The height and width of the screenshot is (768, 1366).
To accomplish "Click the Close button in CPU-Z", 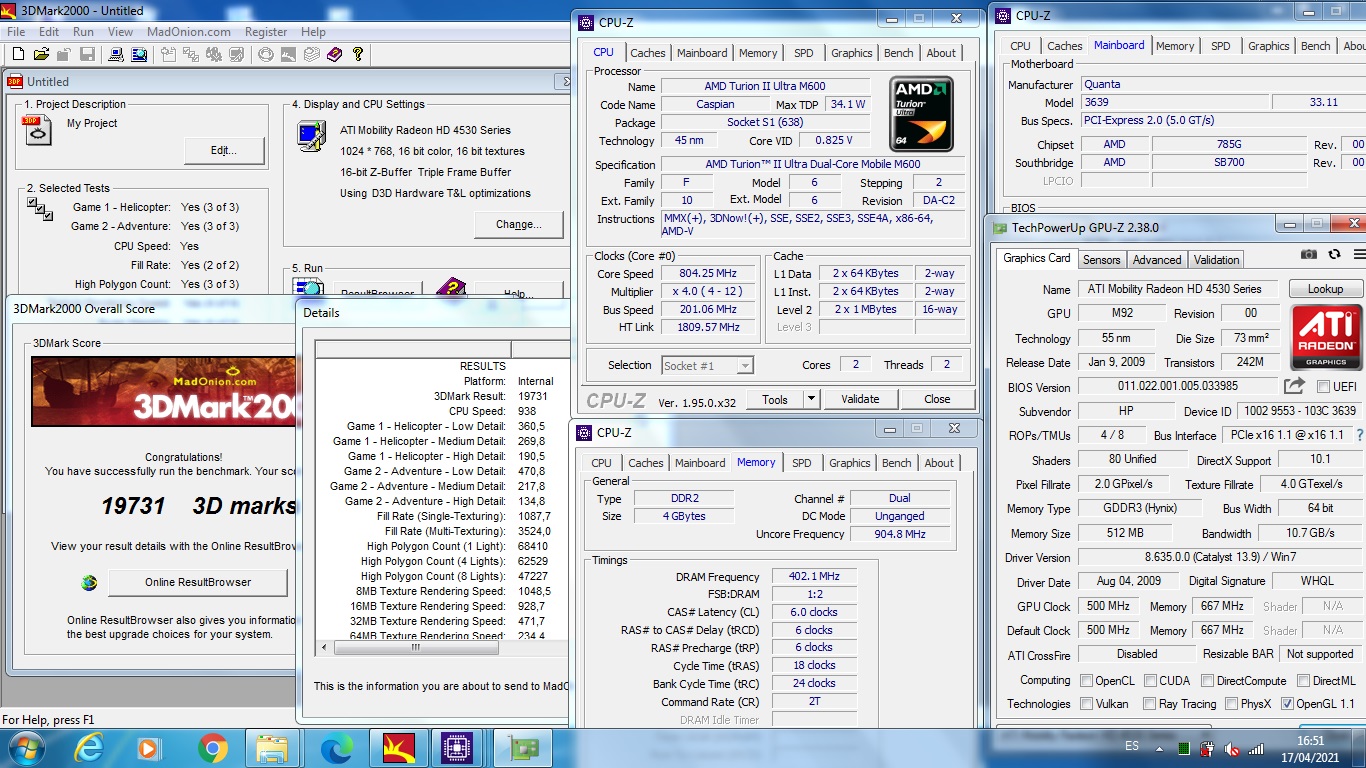I will [x=937, y=399].
